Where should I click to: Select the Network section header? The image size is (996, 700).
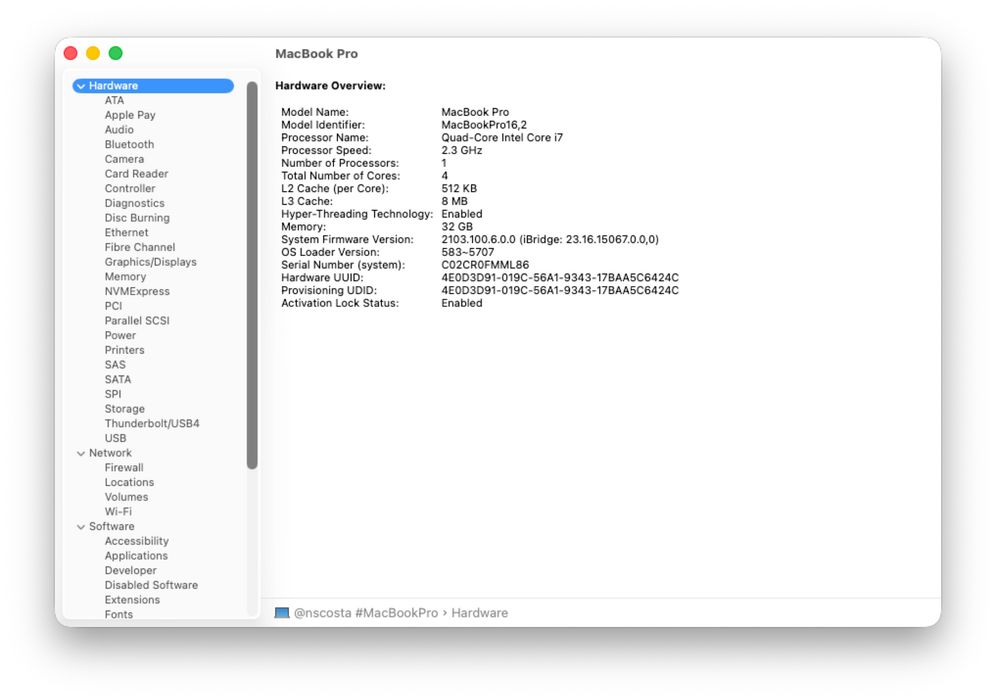click(110, 453)
